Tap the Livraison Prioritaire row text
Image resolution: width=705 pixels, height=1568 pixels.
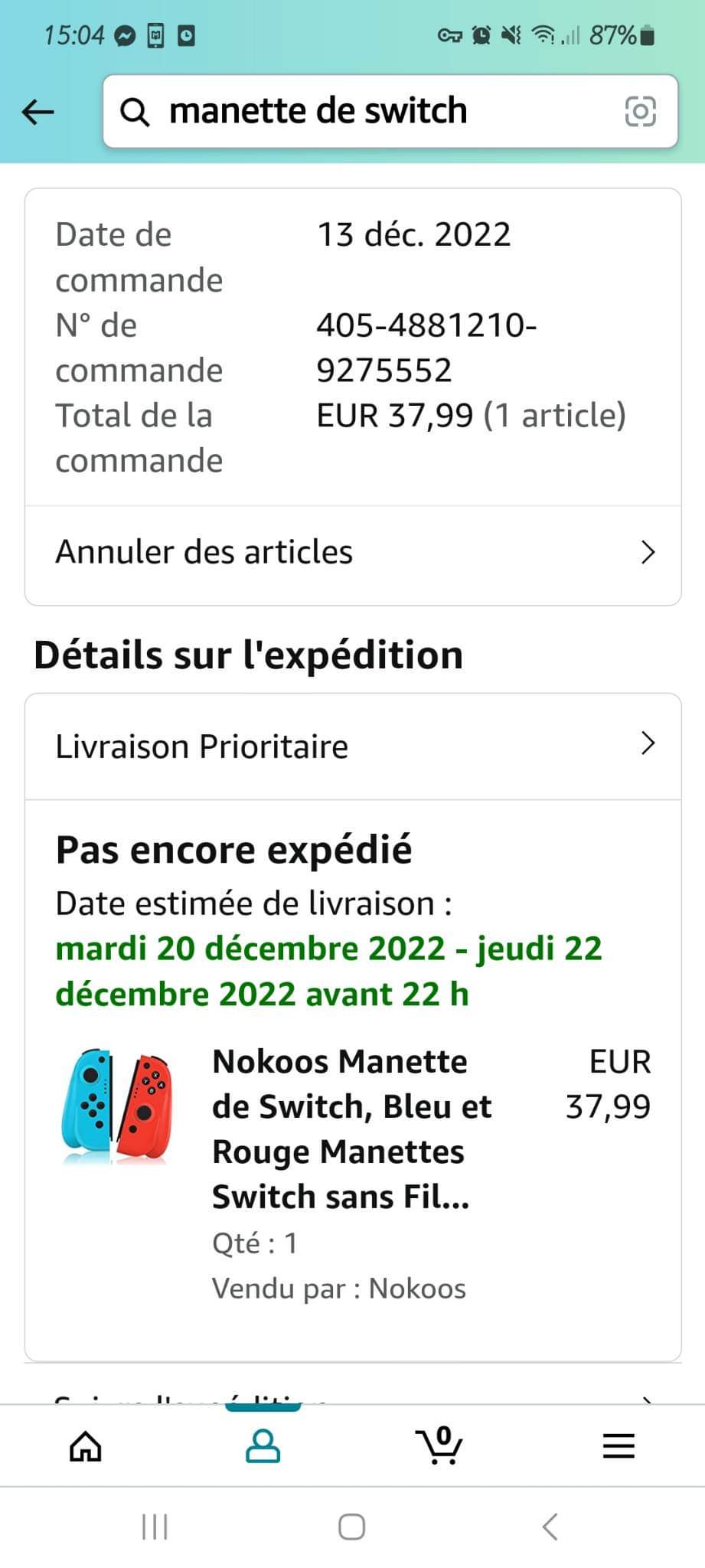click(x=202, y=746)
